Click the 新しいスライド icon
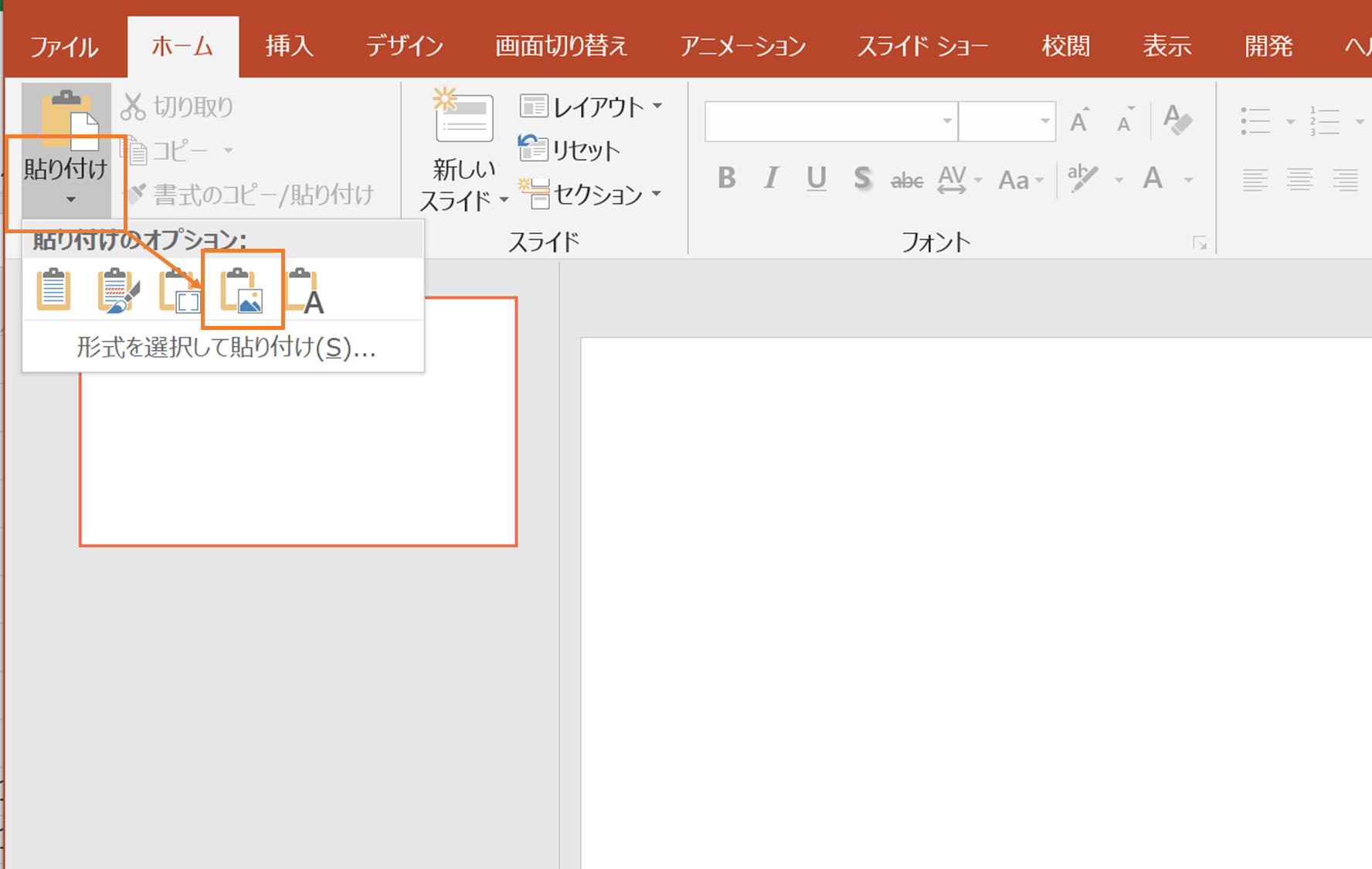This screenshot has height=869, width=1372. tap(464, 116)
